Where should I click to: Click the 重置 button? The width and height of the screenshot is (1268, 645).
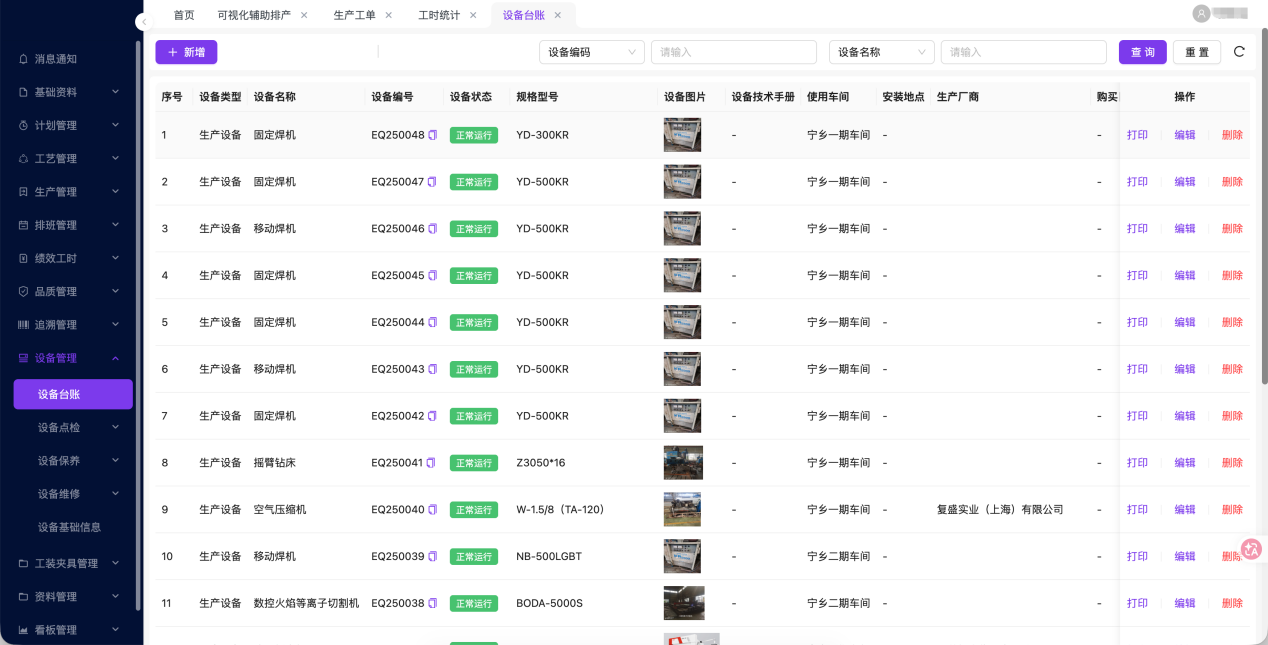coord(1197,52)
